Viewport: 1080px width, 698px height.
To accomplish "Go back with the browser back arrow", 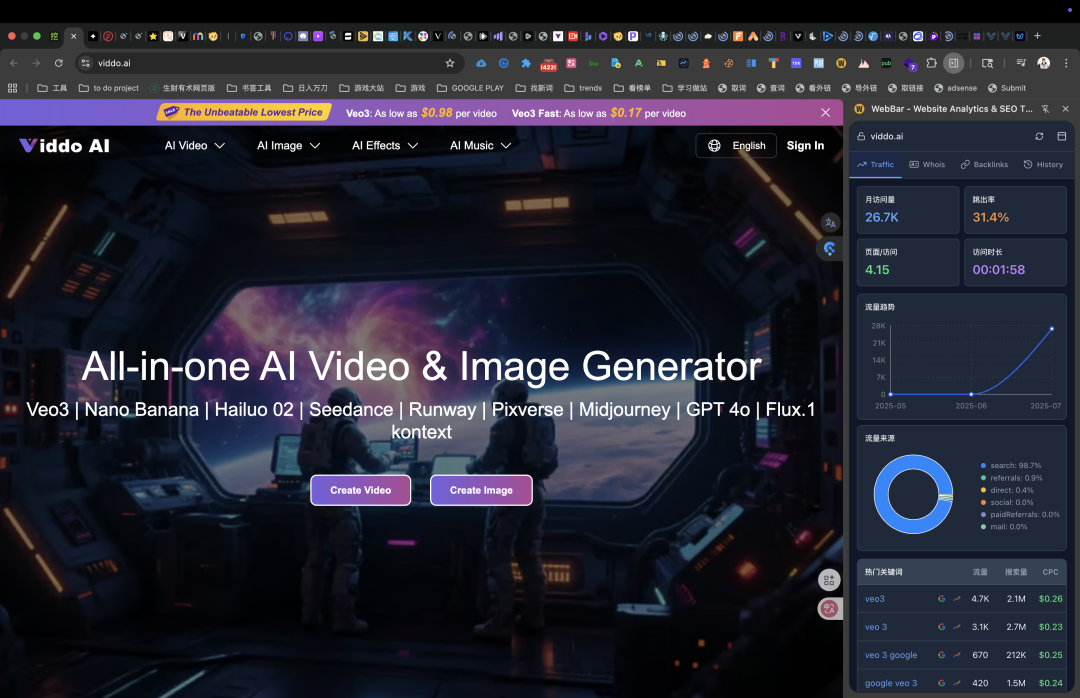I will point(14,63).
